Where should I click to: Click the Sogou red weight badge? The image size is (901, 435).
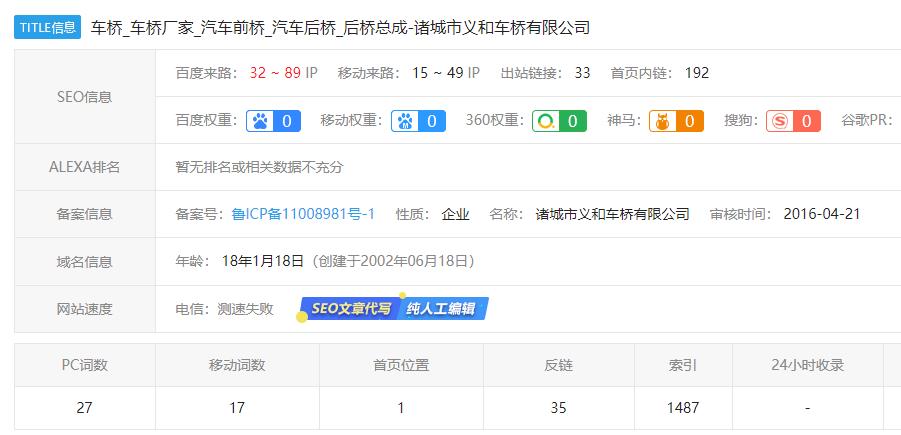(x=793, y=121)
